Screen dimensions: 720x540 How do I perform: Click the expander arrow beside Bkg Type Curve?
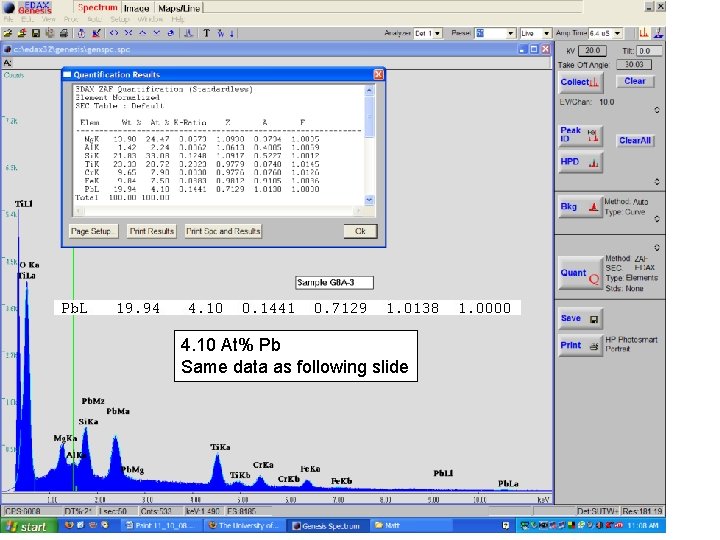point(657,219)
